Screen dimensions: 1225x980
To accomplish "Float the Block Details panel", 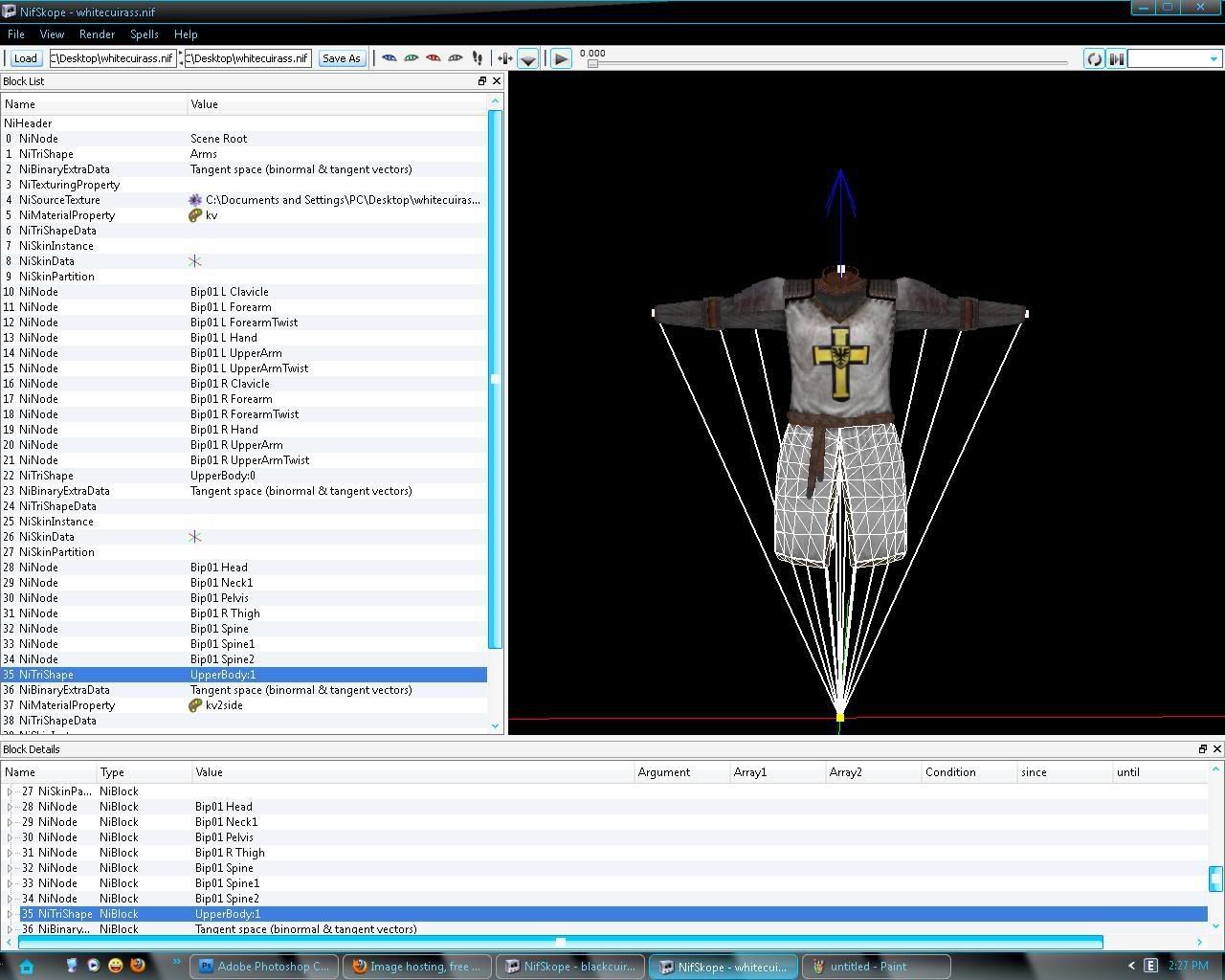I will pyautogui.click(x=1203, y=749).
